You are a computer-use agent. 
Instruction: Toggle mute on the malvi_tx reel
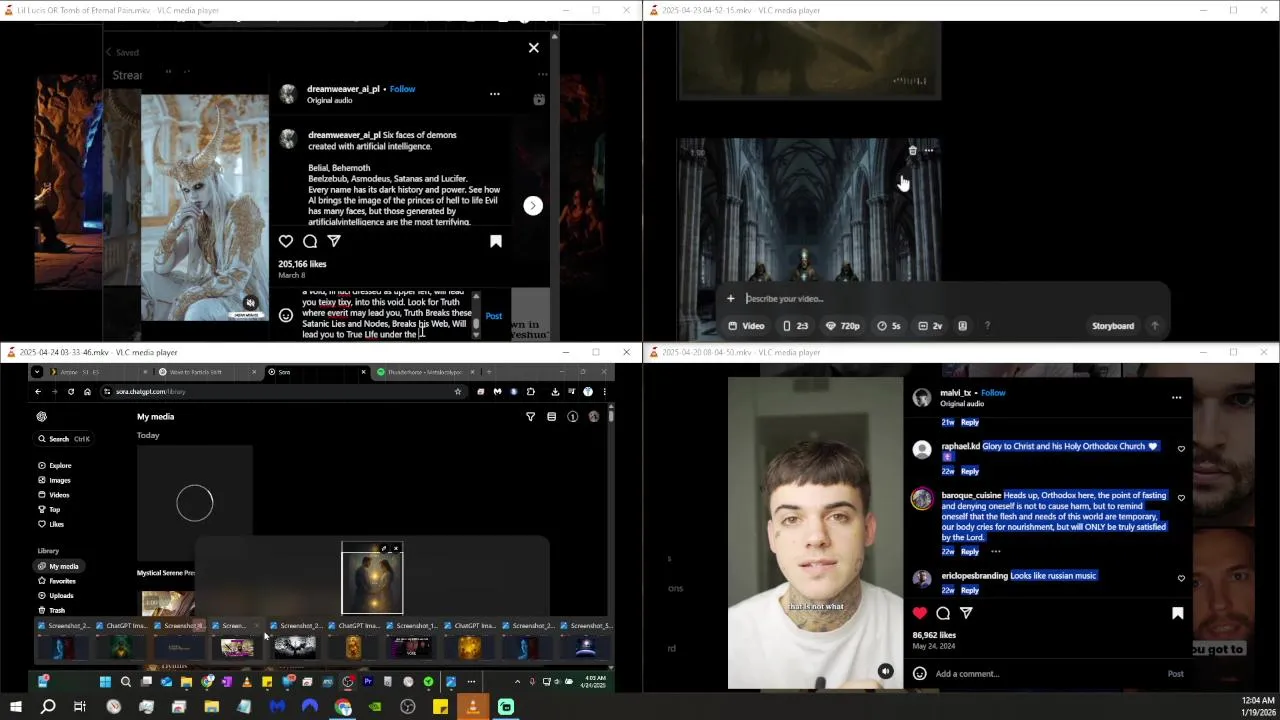(x=885, y=672)
